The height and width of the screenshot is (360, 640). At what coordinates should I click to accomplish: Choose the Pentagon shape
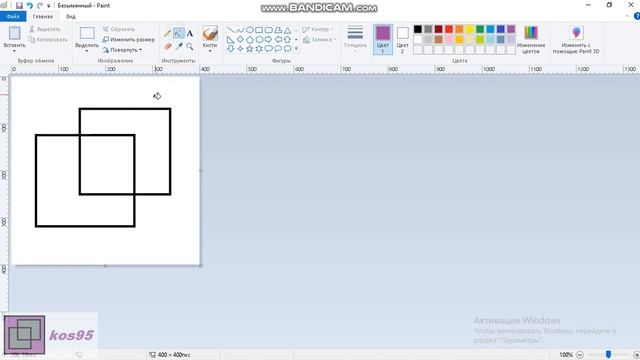click(x=249, y=40)
